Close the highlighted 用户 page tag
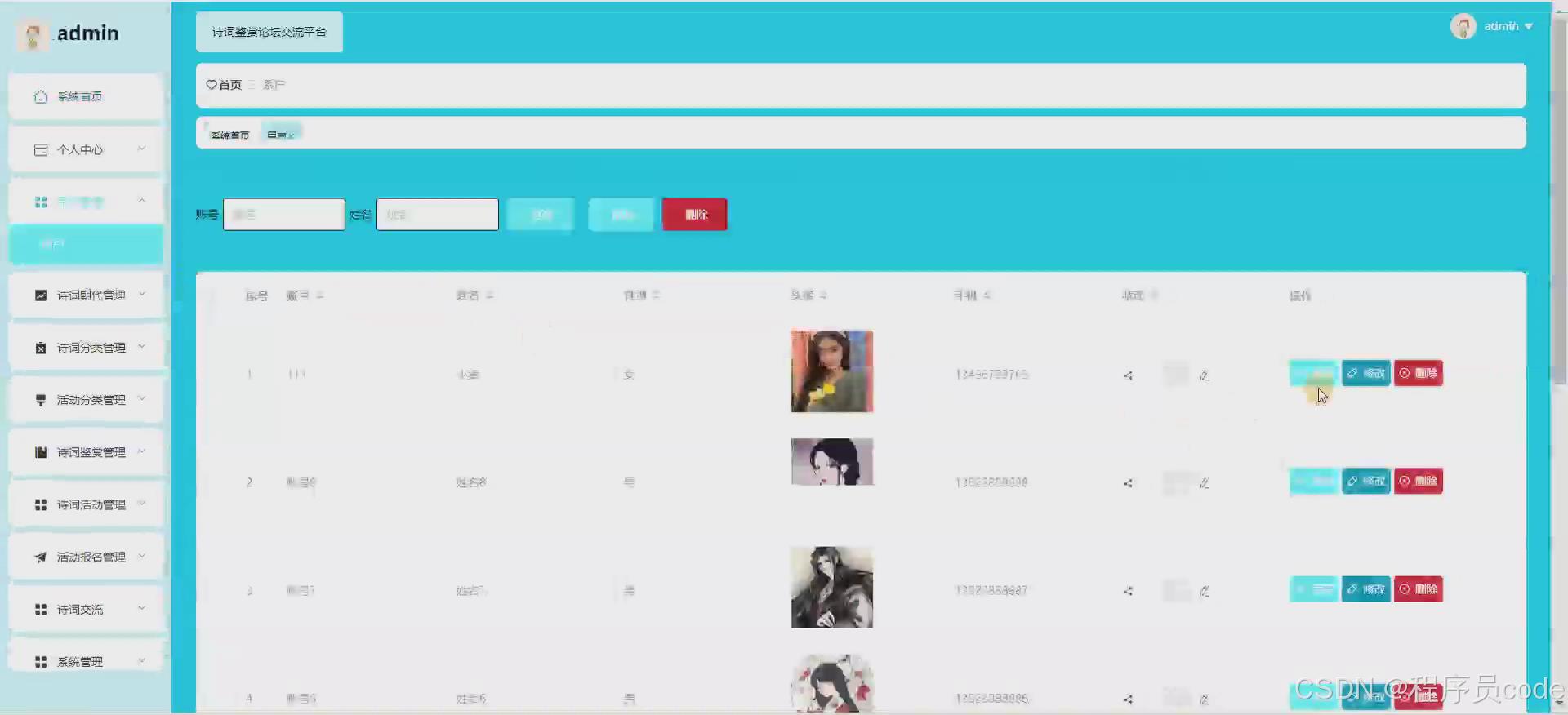This screenshot has height=715, width=1568. (x=292, y=135)
